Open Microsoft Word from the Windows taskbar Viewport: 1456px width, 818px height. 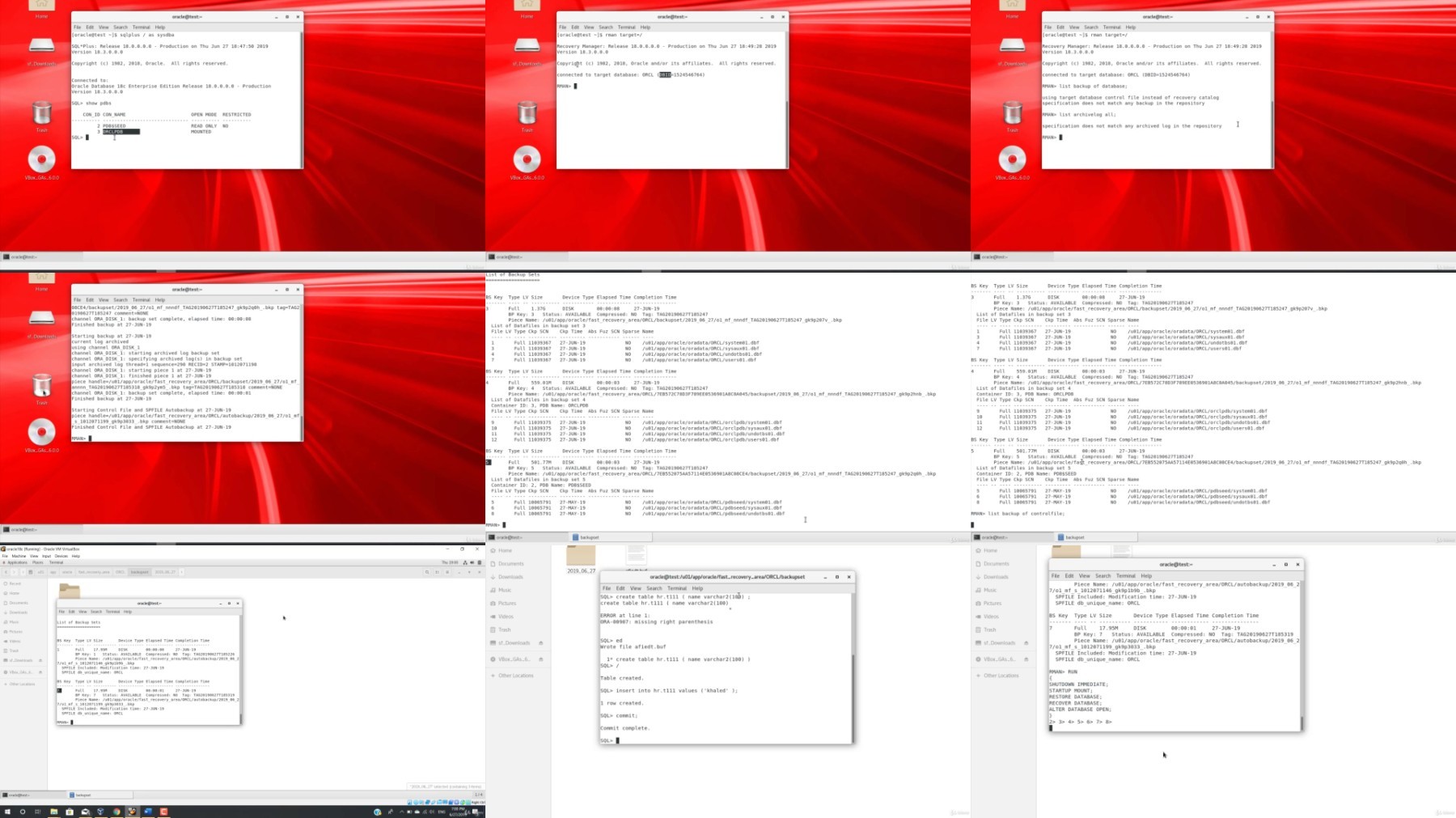148,812
